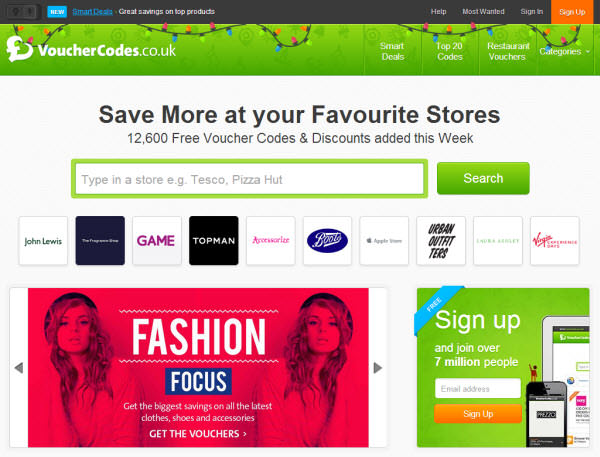Open the Boots store logo tile
Screen dimensions: 600x457
[x=327, y=241]
